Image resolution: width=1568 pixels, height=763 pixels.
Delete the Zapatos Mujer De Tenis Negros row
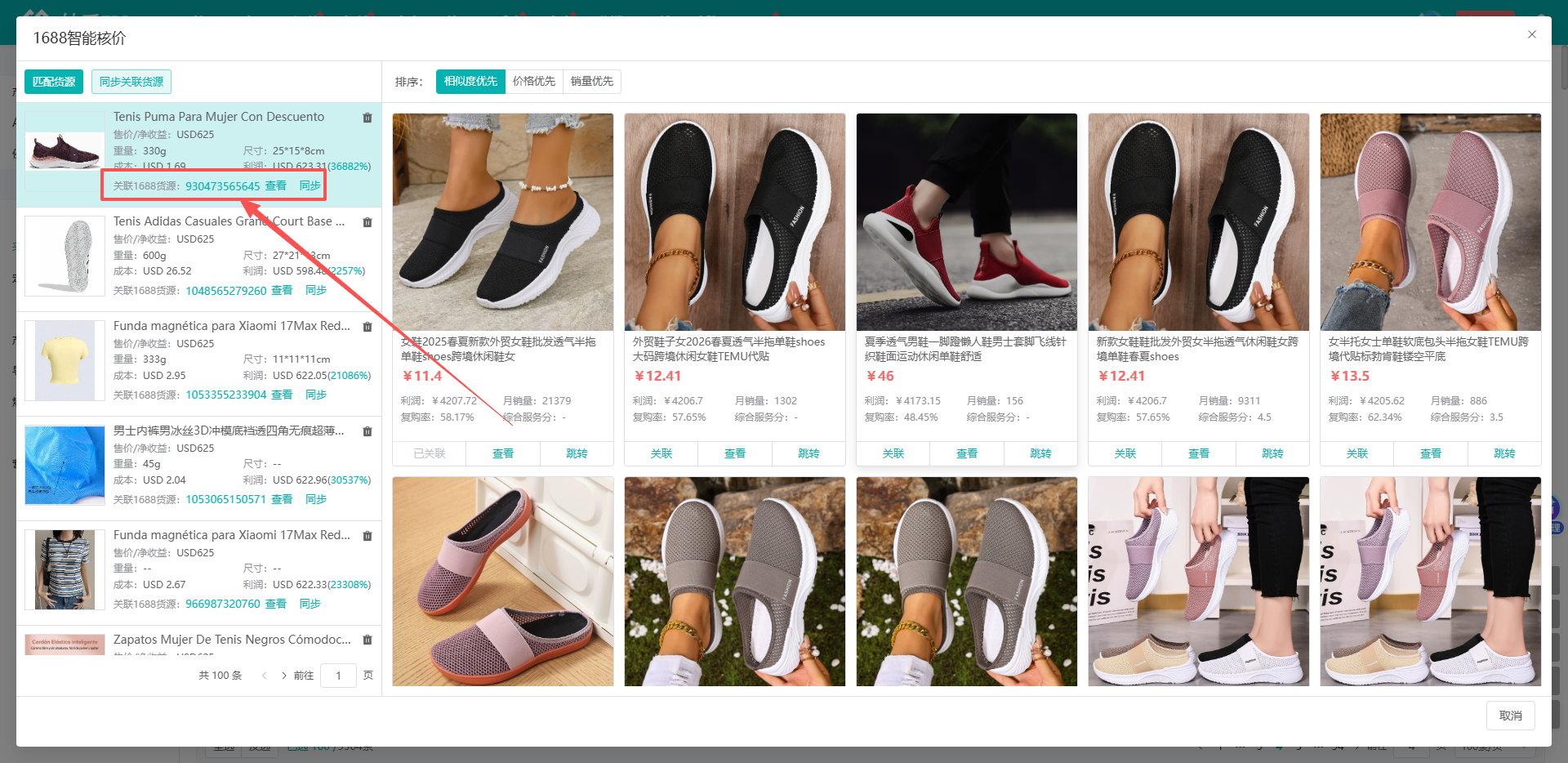pyautogui.click(x=367, y=640)
